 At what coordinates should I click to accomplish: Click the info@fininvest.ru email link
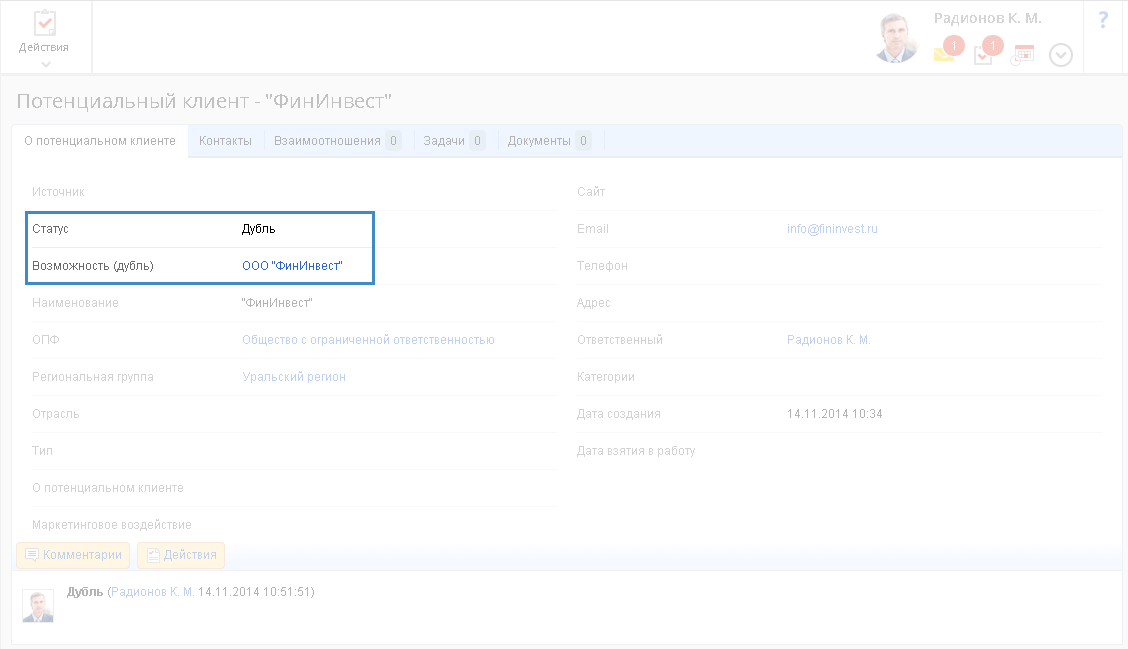[832, 229]
